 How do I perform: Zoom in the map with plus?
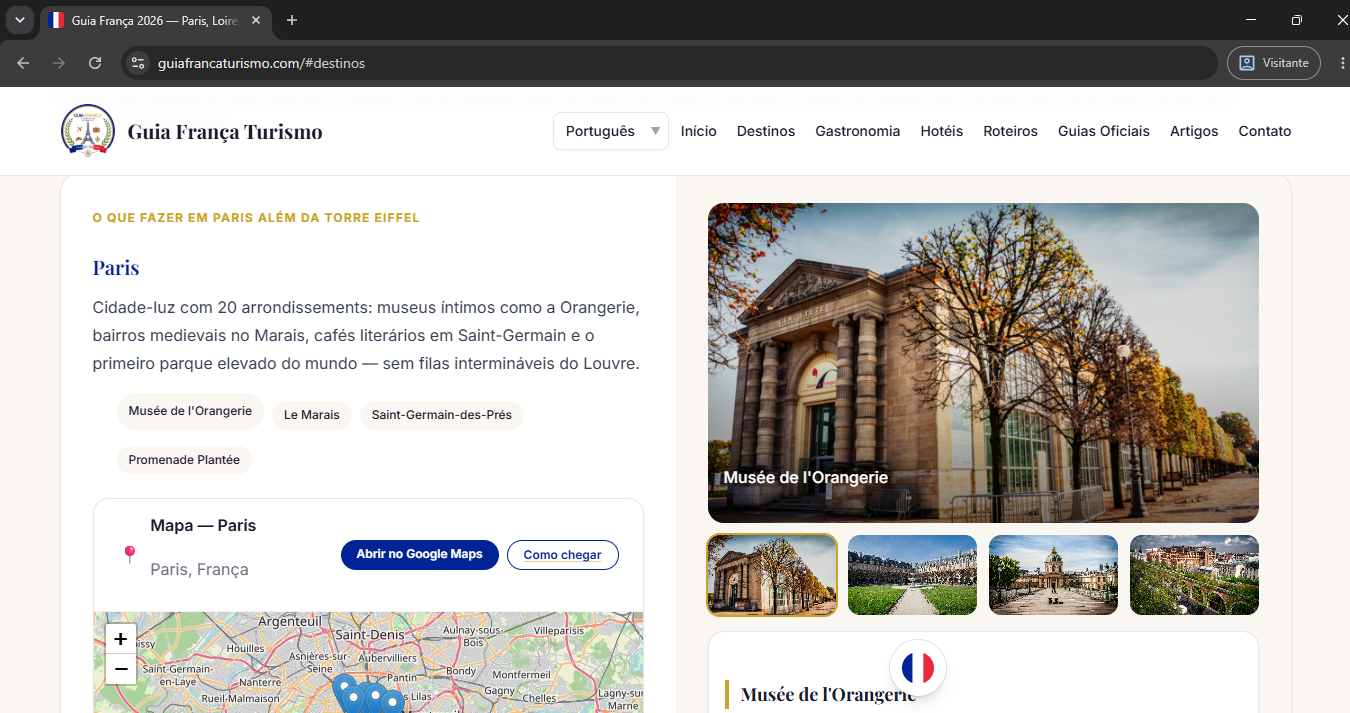[x=121, y=639]
